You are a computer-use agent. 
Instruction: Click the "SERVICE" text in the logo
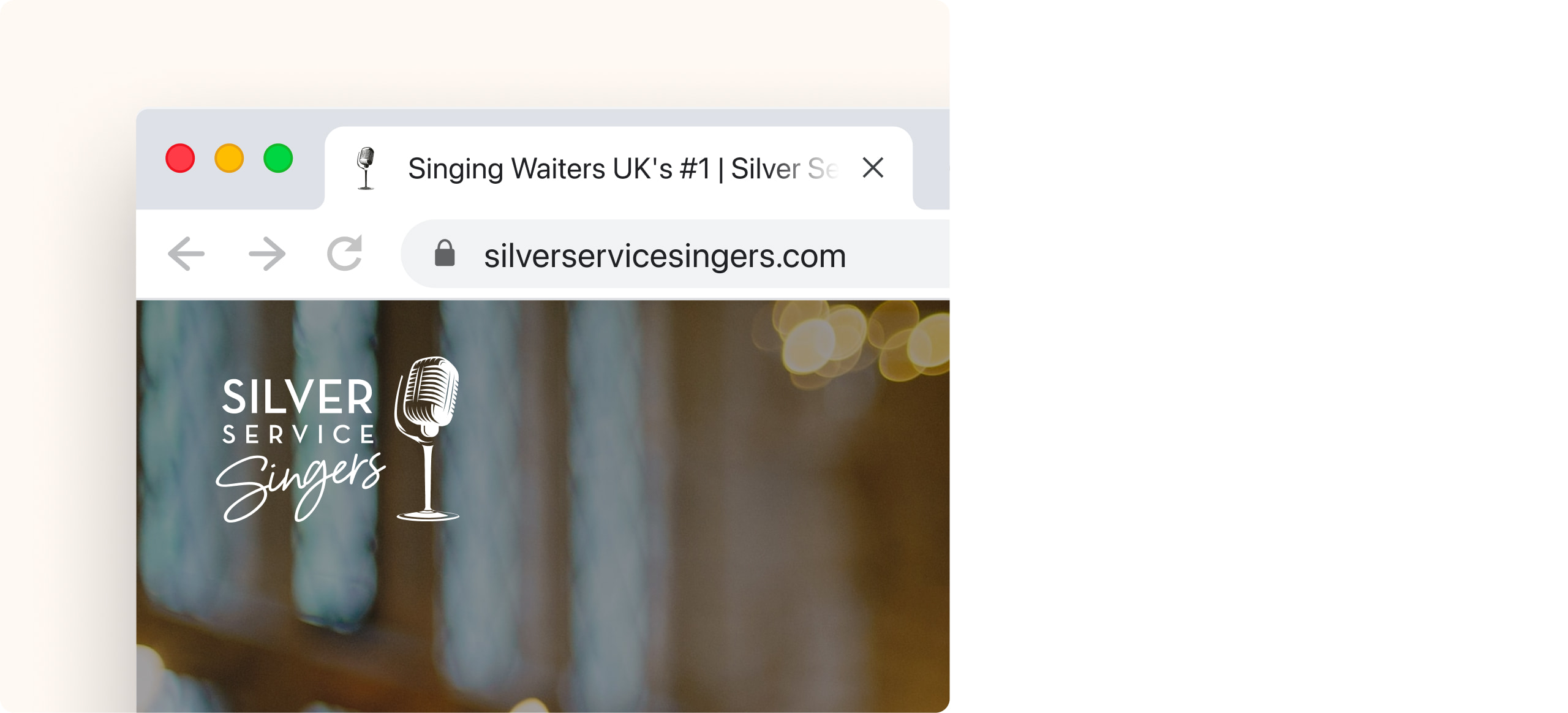click(298, 434)
